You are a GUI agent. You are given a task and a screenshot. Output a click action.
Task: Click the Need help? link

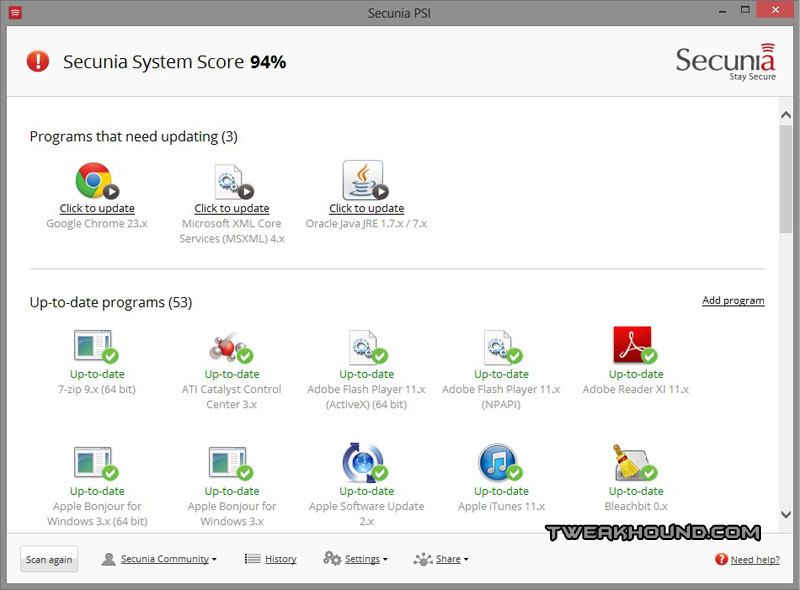click(755, 560)
